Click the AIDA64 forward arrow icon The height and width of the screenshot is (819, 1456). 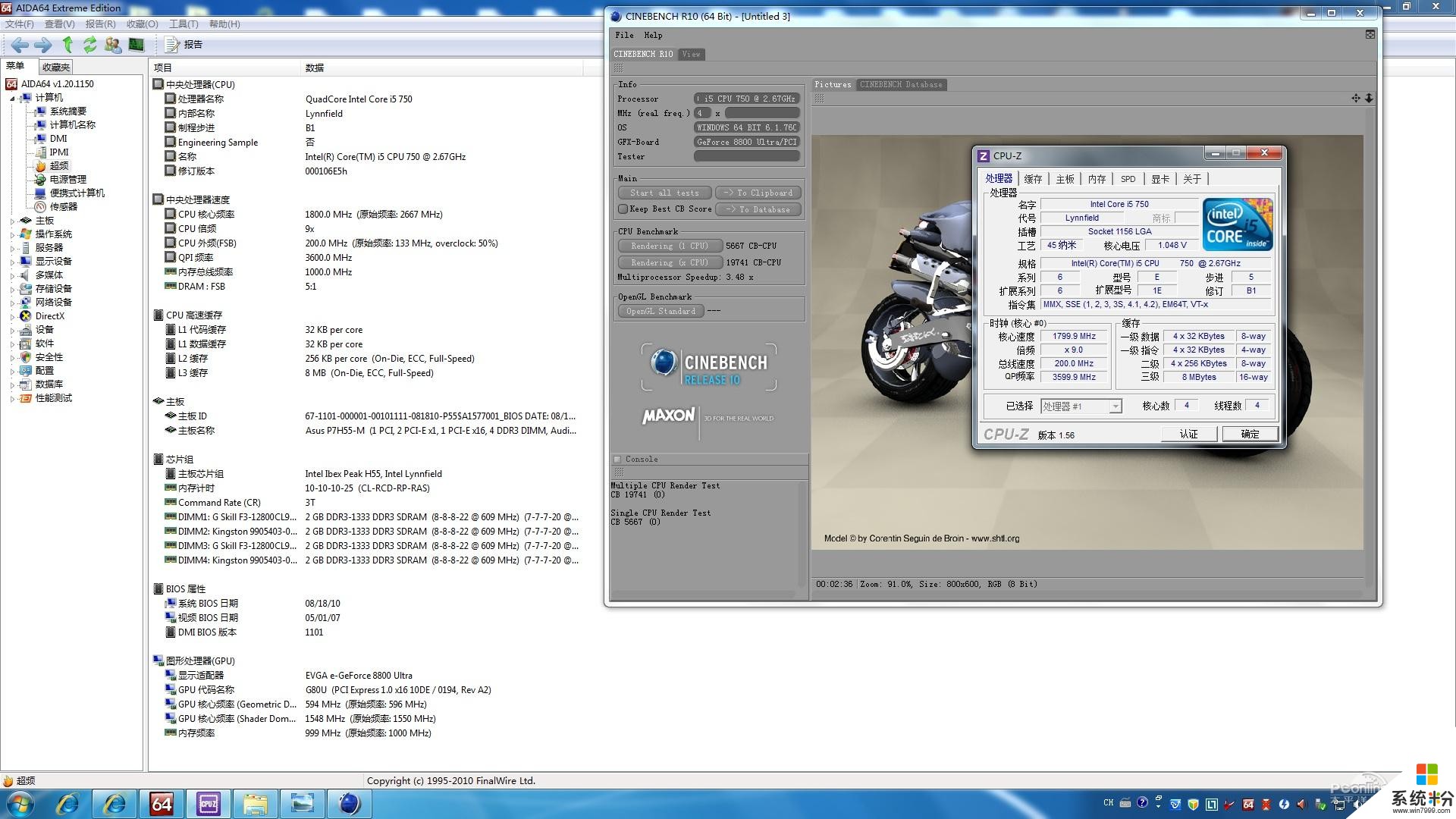click(43, 45)
